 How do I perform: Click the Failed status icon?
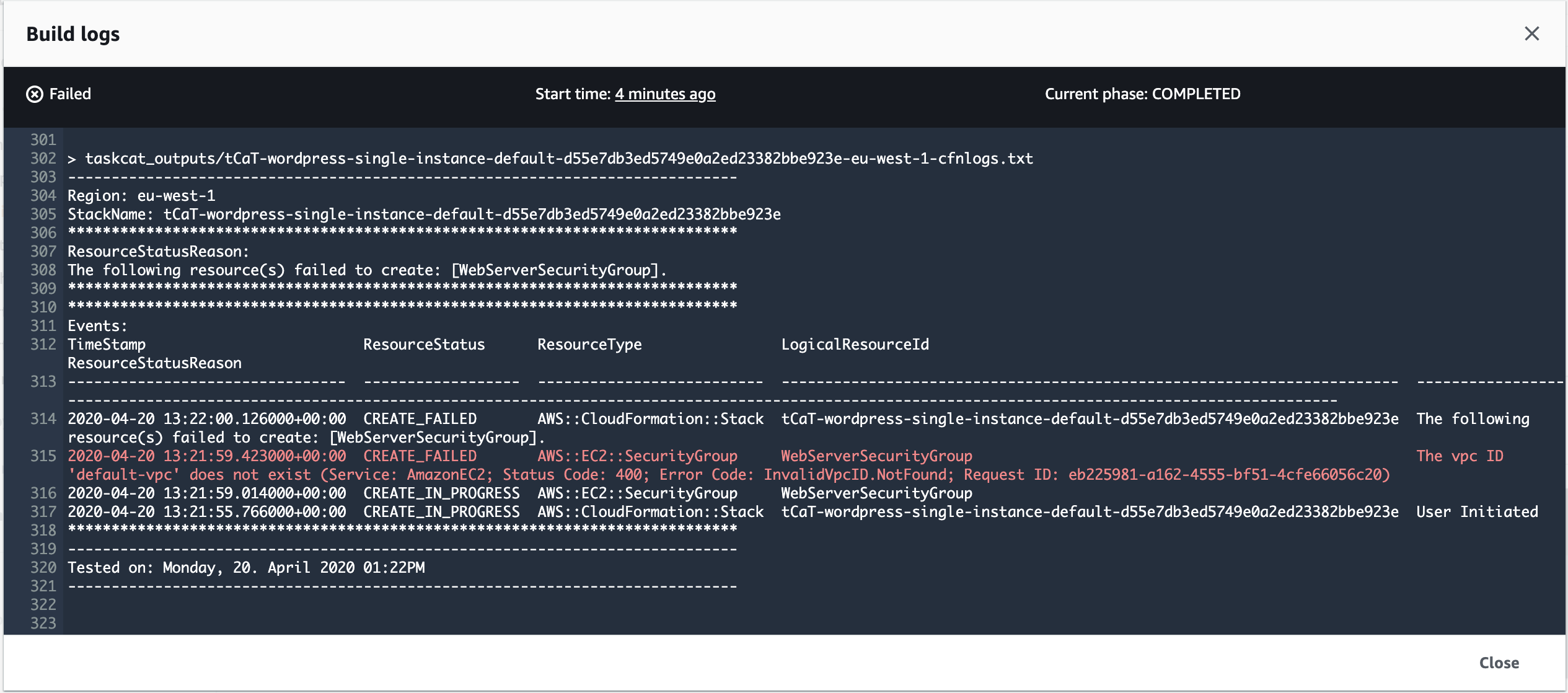[35, 94]
